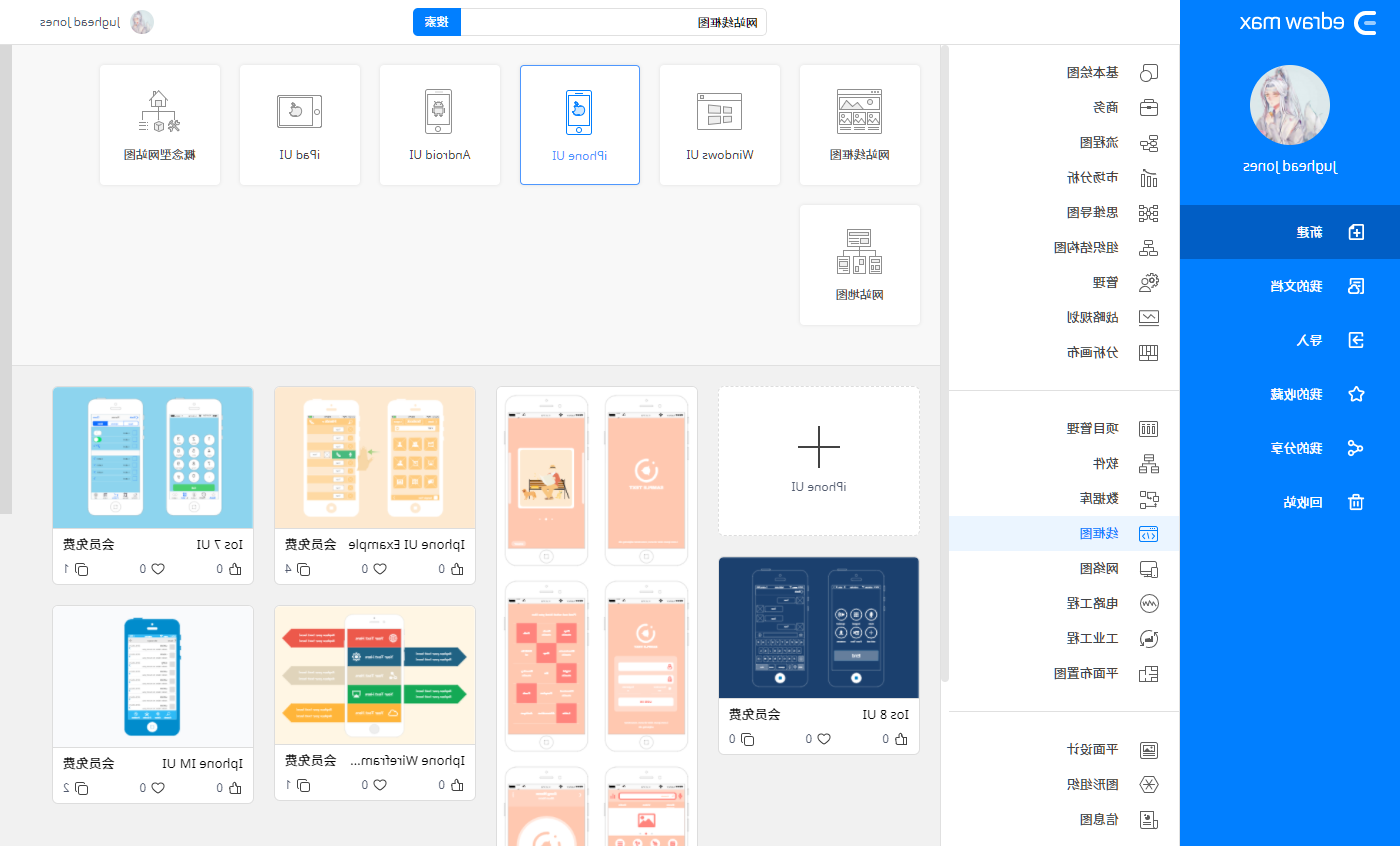The image size is (1400, 846).
Task: Choose the 概念型网站图 template type tile
Action: click(160, 125)
